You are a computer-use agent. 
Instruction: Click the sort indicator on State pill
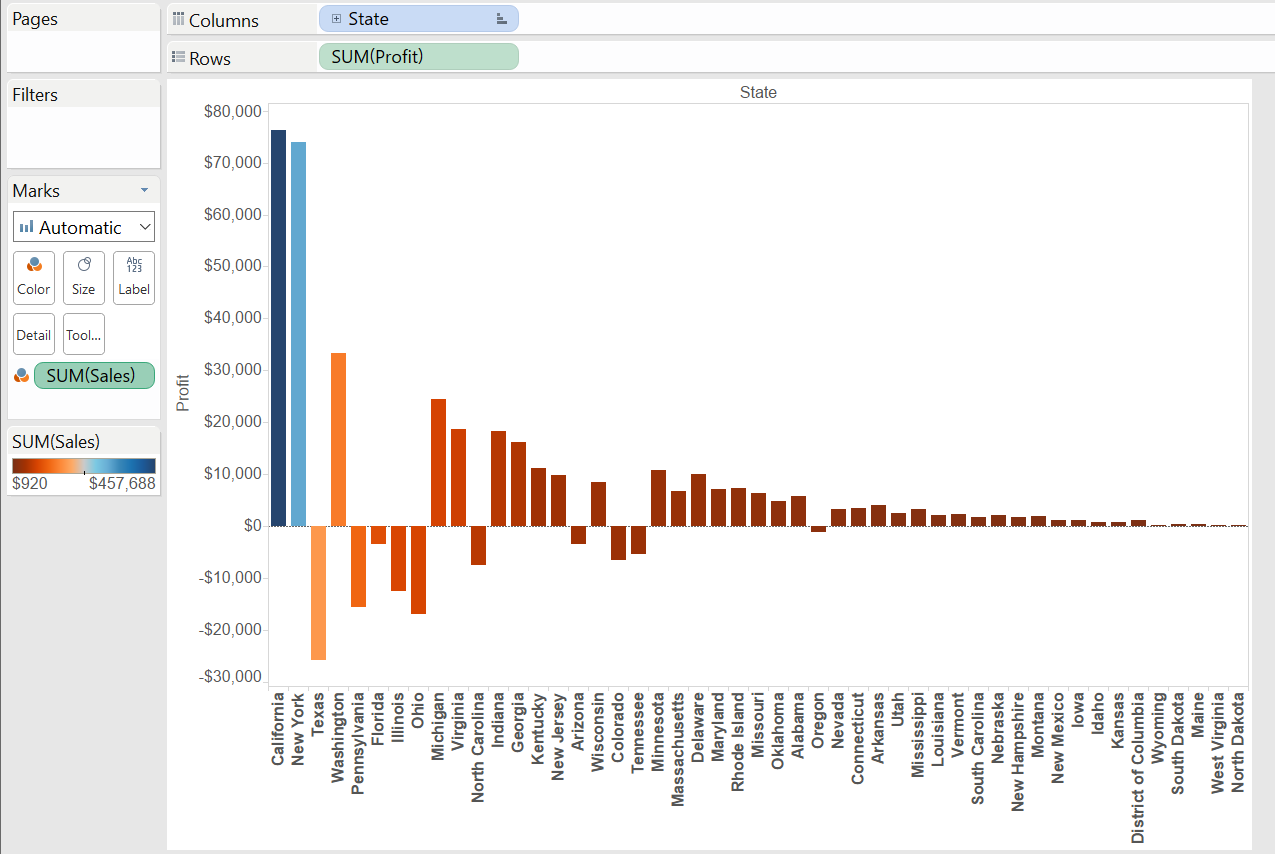[501, 19]
